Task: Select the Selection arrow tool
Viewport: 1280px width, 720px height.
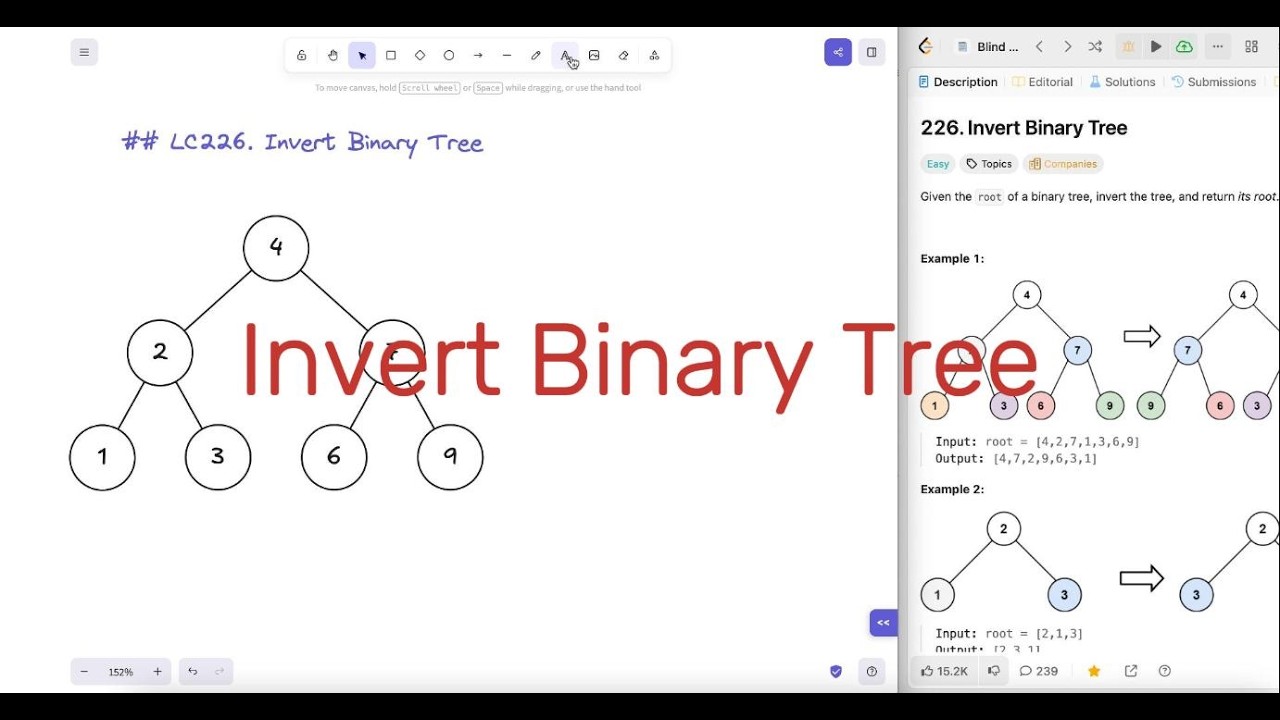Action: coord(362,55)
